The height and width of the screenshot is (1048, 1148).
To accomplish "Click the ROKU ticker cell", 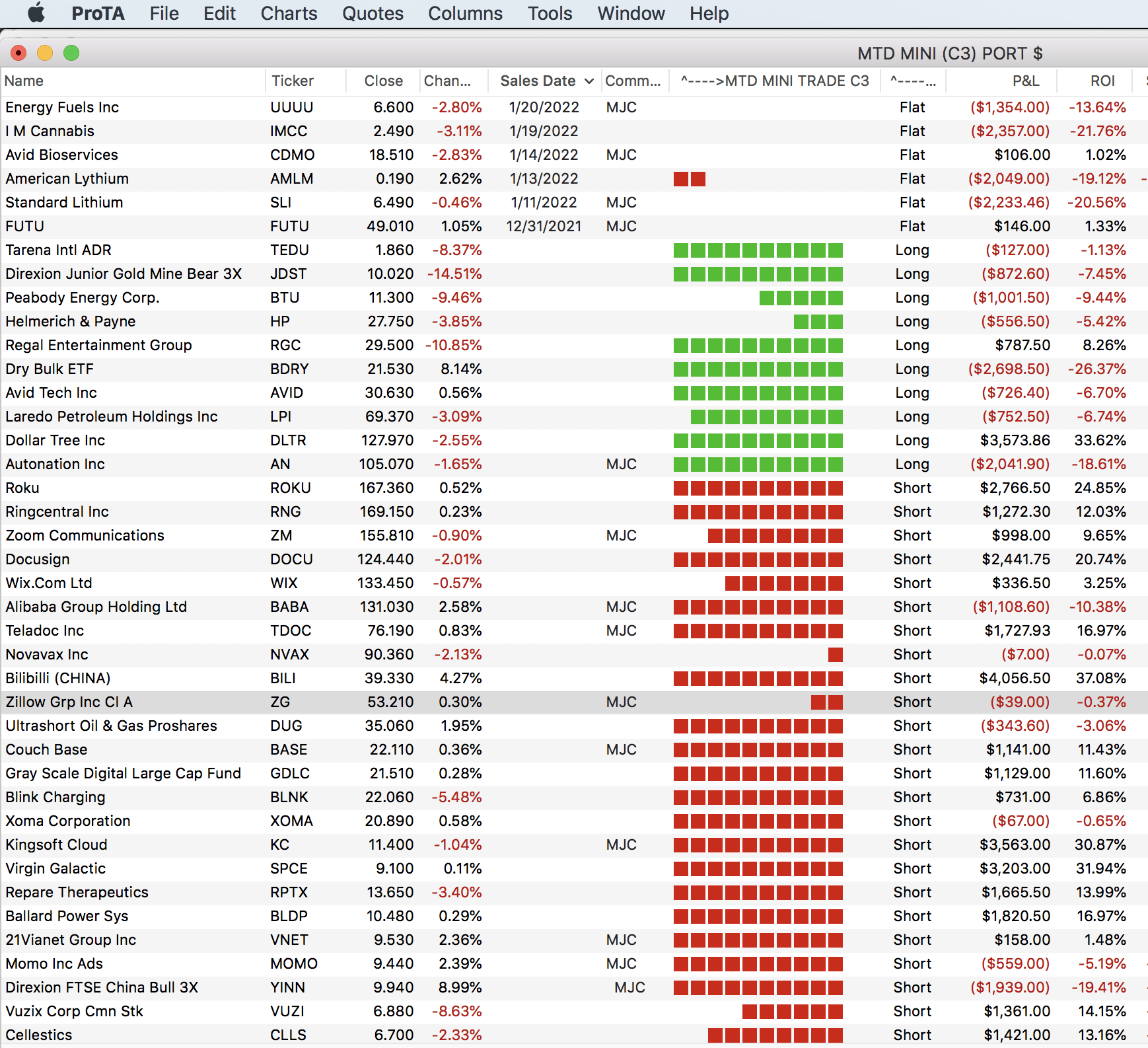I will pos(290,488).
